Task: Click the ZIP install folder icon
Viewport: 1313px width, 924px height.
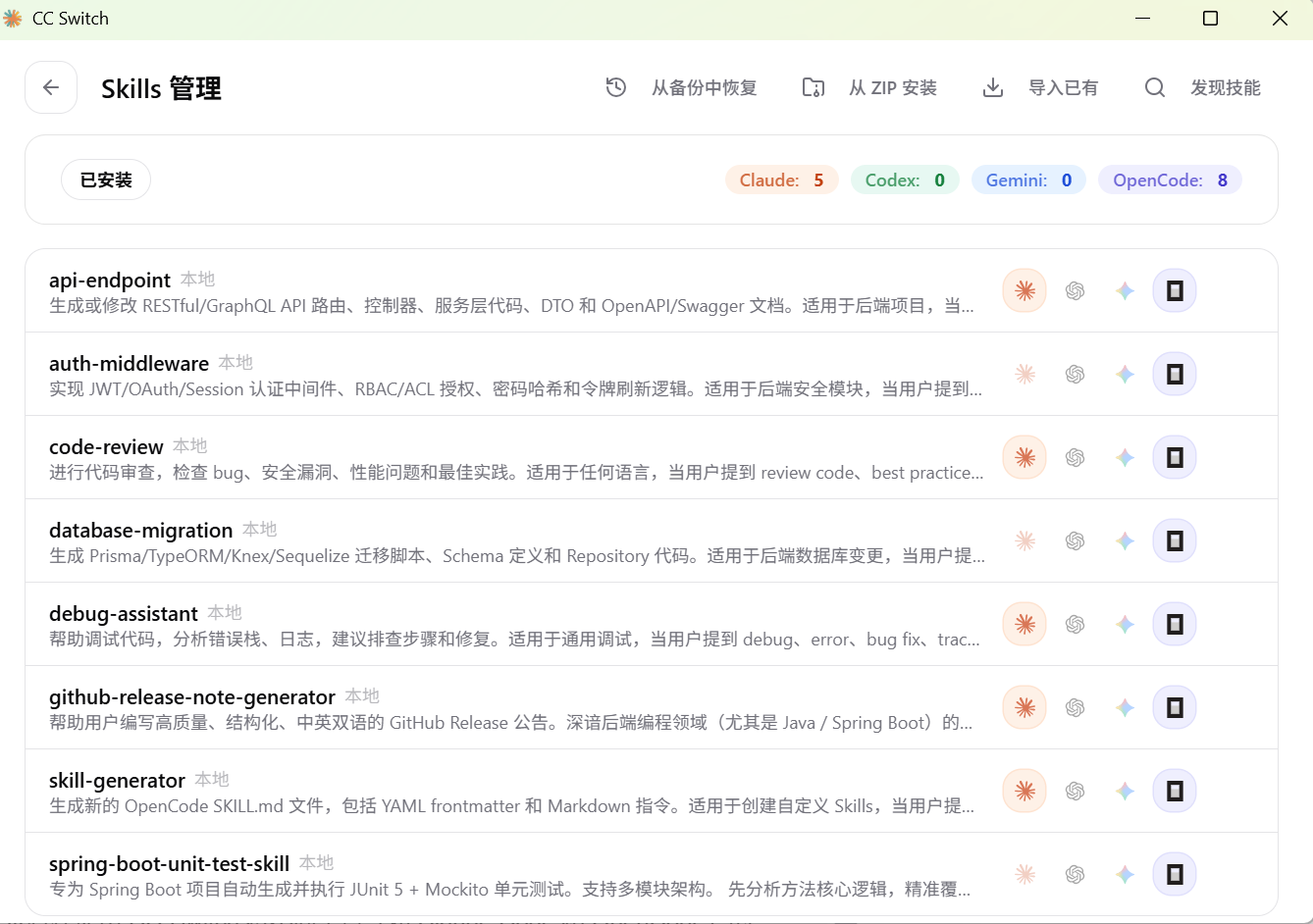Action: tap(814, 87)
